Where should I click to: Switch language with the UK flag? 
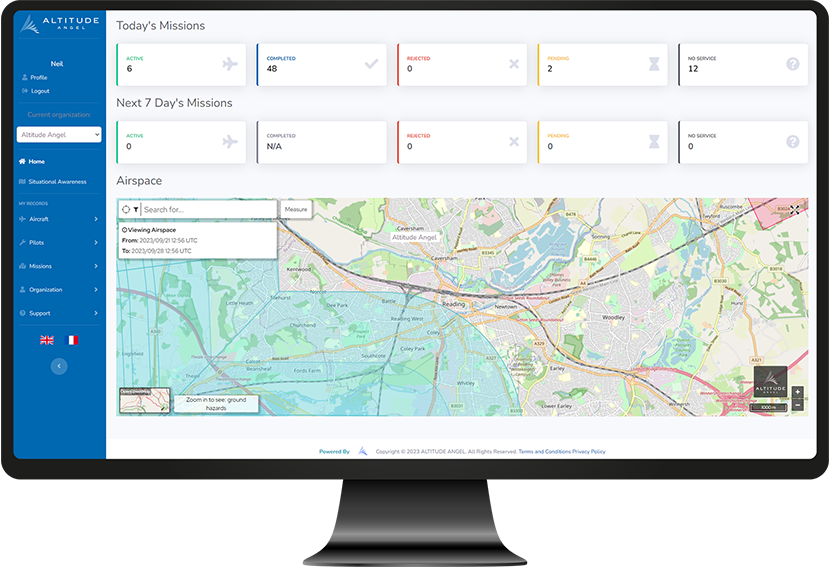[x=47, y=340]
